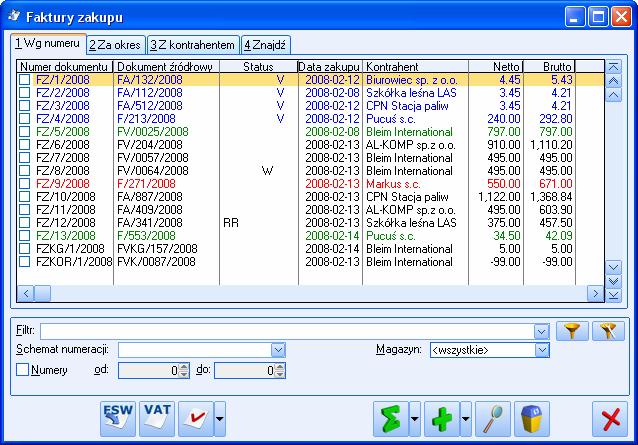Sort by Brutto column header

(x=549, y=66)
